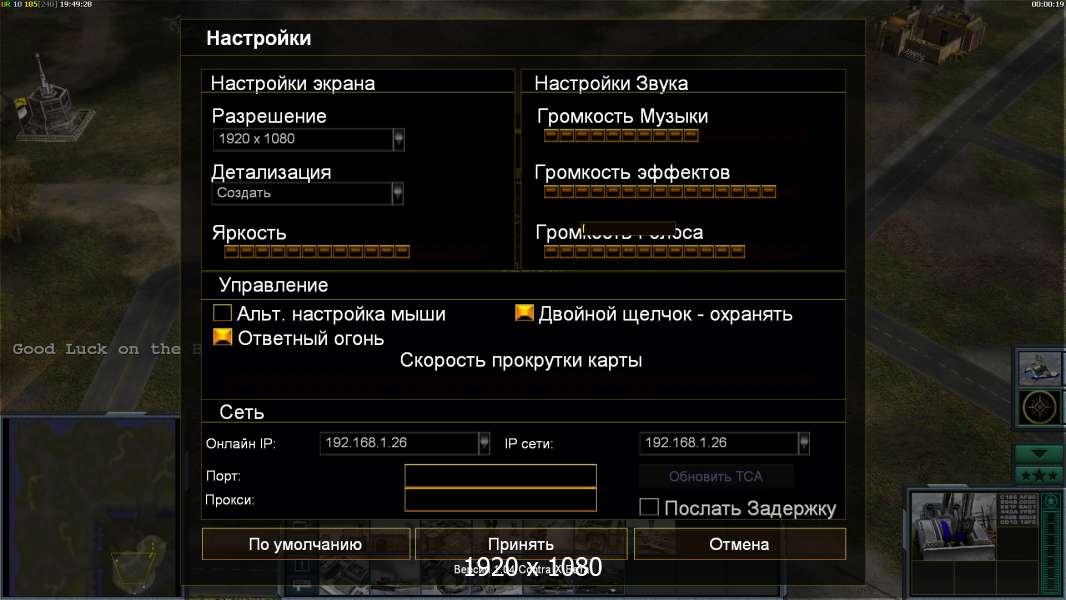Tick the Послать Задержку checkbox
Viewport: 1066px width, 600px height.
[x=649, y=507]
